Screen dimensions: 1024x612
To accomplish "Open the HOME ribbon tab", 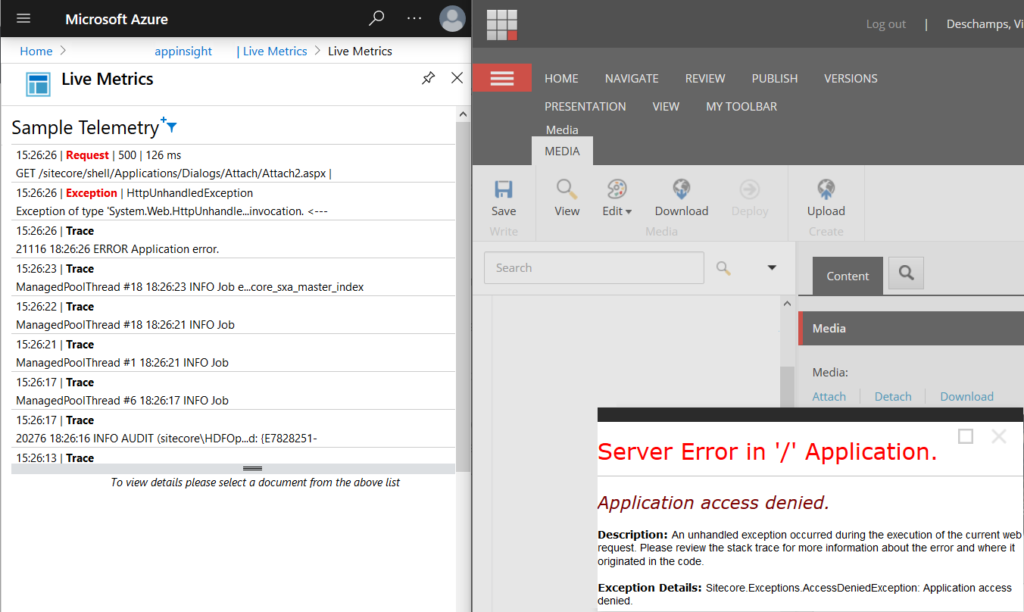I will [x=561, y=78].
